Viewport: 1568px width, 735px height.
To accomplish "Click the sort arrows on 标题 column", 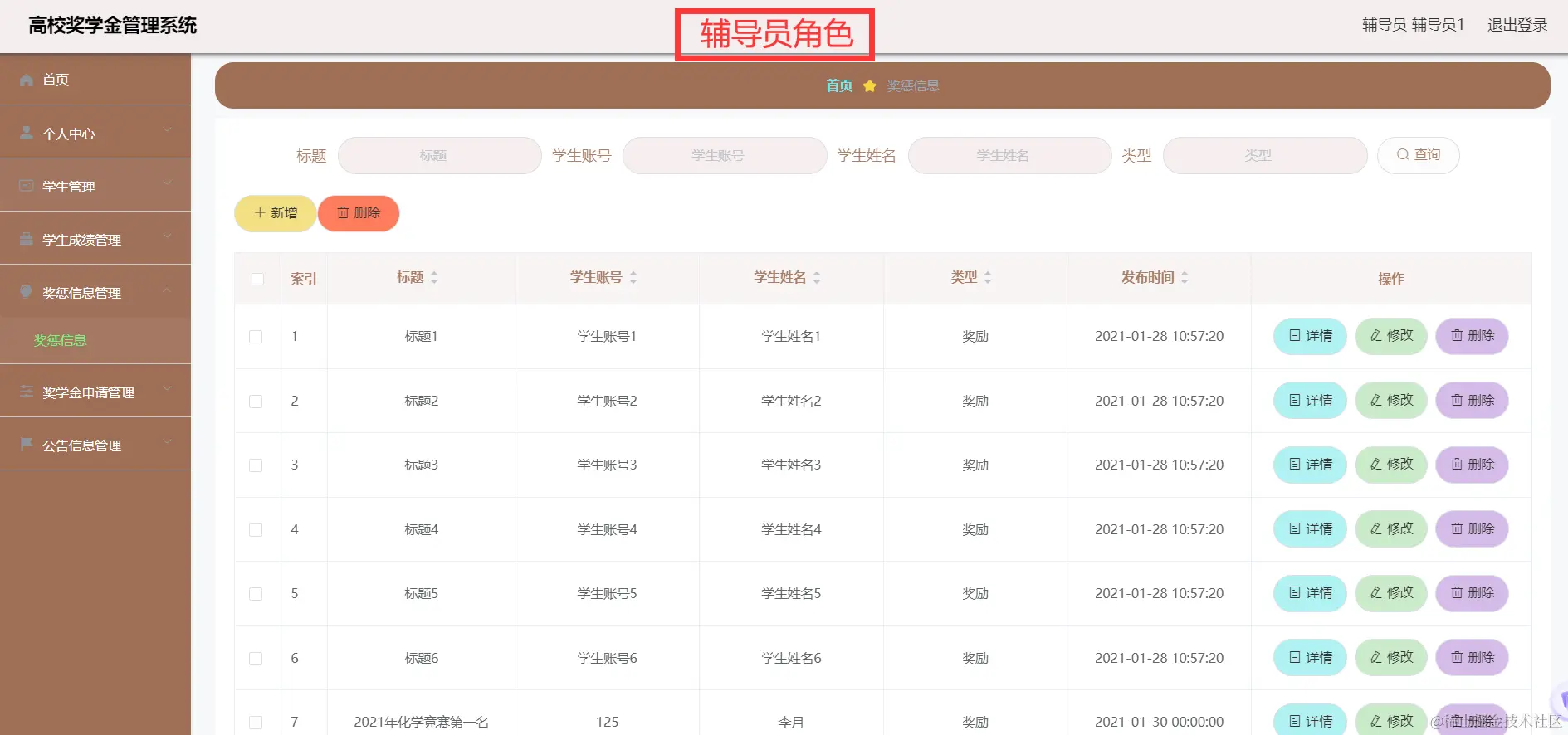I will (x=434, y=278).
